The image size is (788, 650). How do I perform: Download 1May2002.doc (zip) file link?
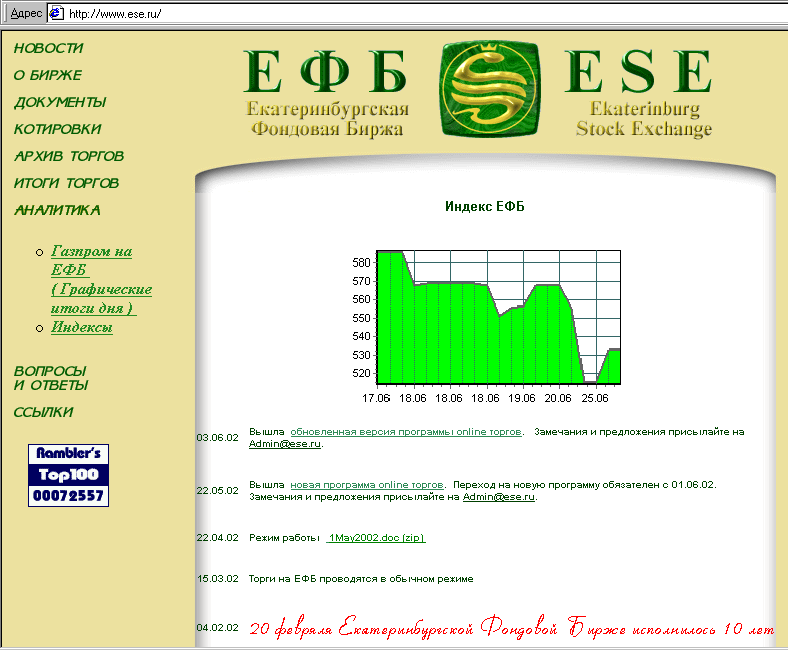coord(376,538)
